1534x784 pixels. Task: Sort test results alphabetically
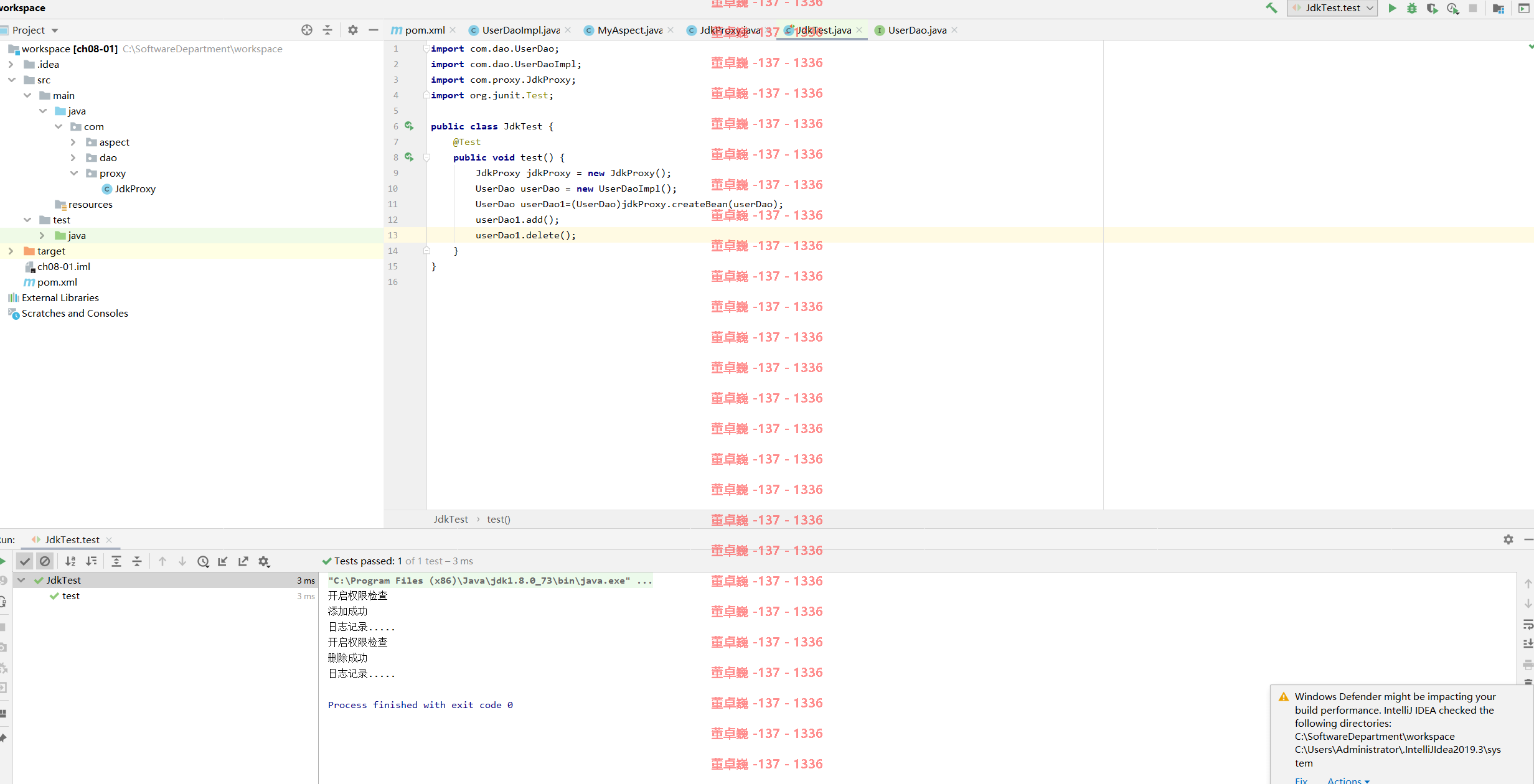click(x=70, y=561)
